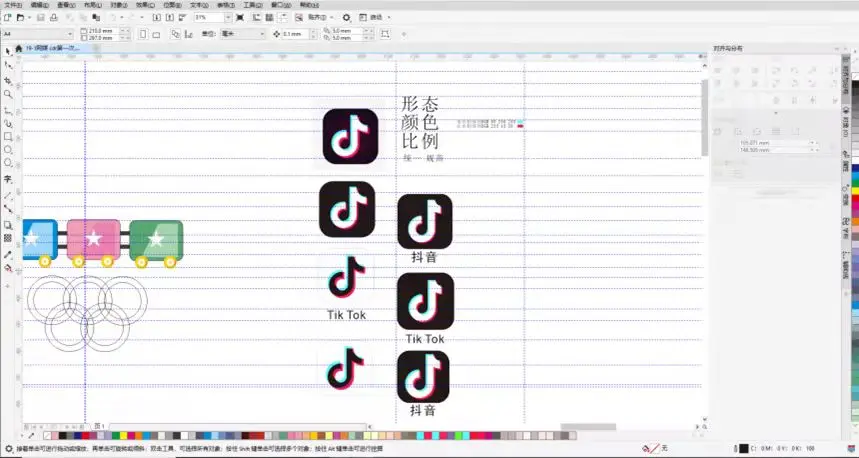Select the Polygon tool
Screen dimensions: 859x458
8,163
